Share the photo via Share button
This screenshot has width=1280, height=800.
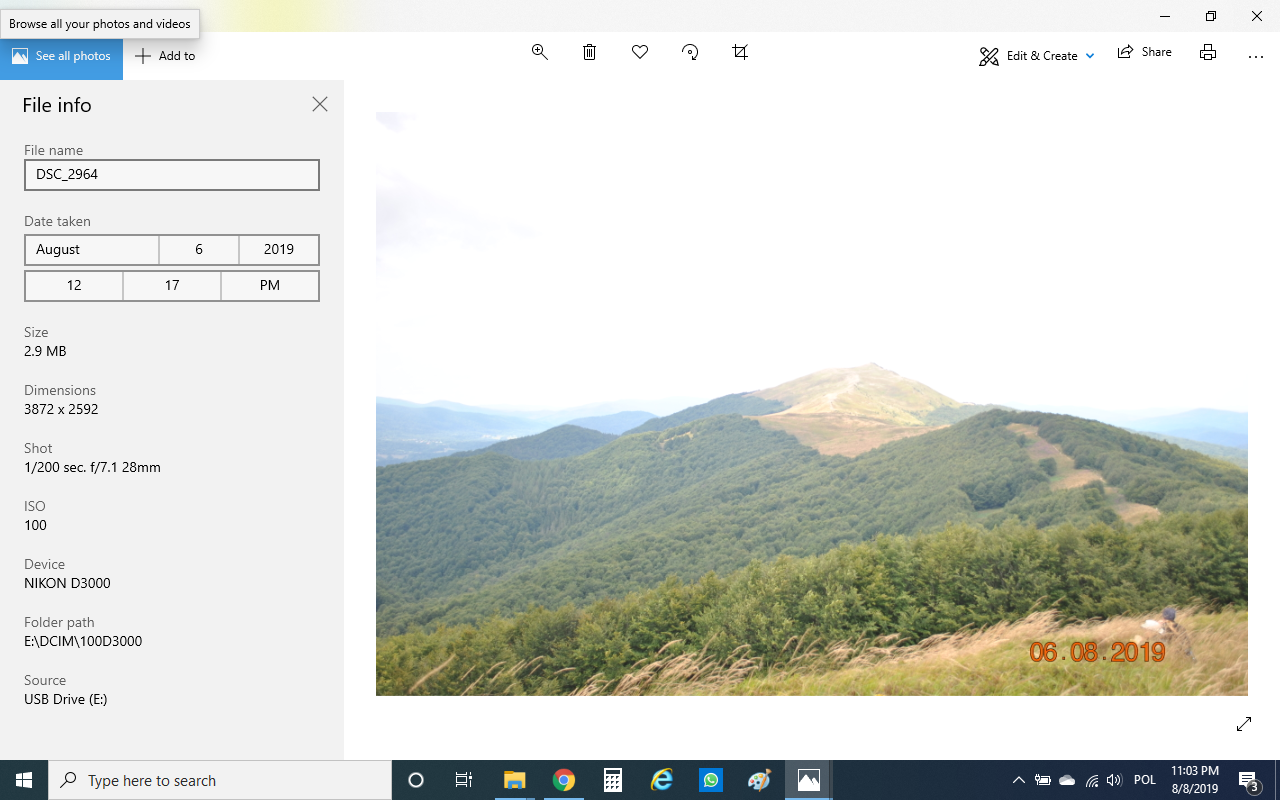click(1145, 52)
